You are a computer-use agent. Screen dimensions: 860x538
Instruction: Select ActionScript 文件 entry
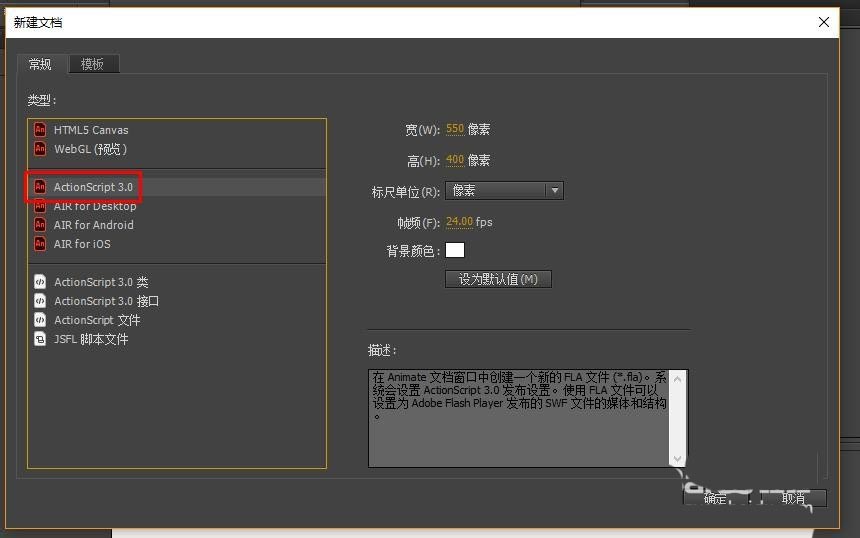click(177, 320)
